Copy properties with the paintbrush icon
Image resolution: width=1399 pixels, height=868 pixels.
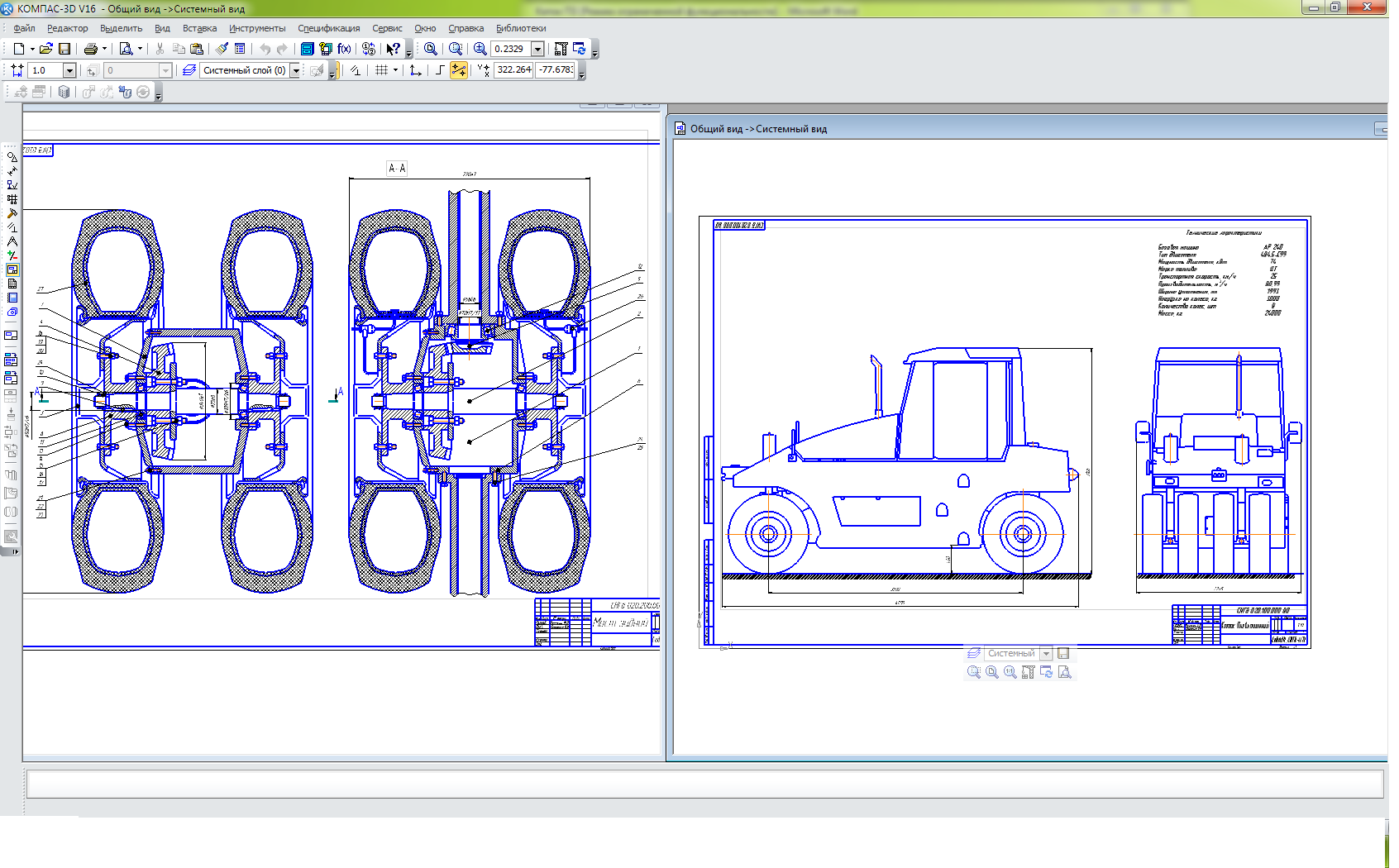tap(222, 49)
